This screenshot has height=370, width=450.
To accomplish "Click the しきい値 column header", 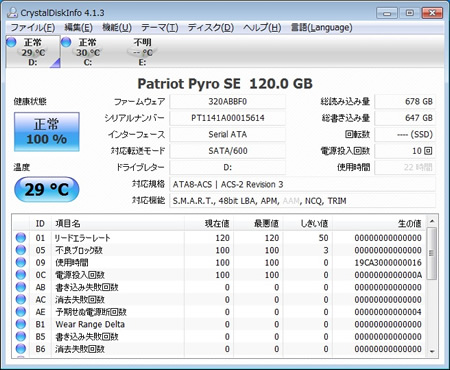I will click(x=308, y=223).
